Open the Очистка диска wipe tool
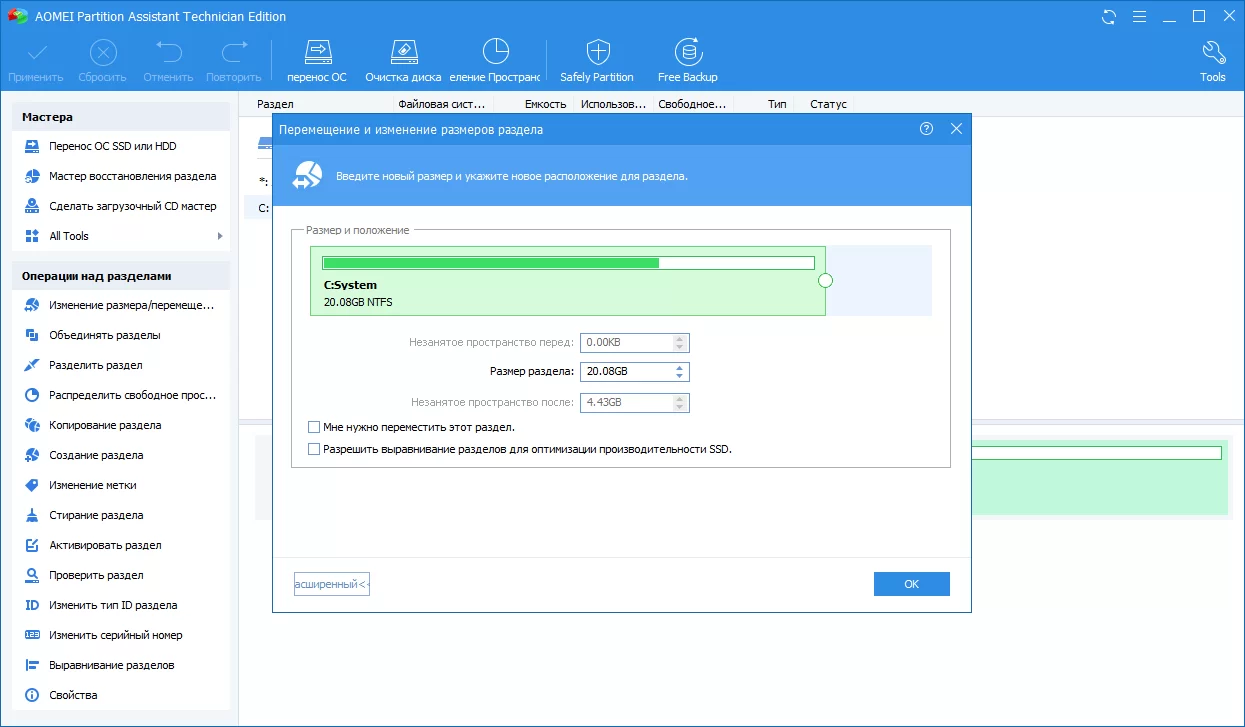The width and height of the screenshot is (1245, 727). click(403, 61)
